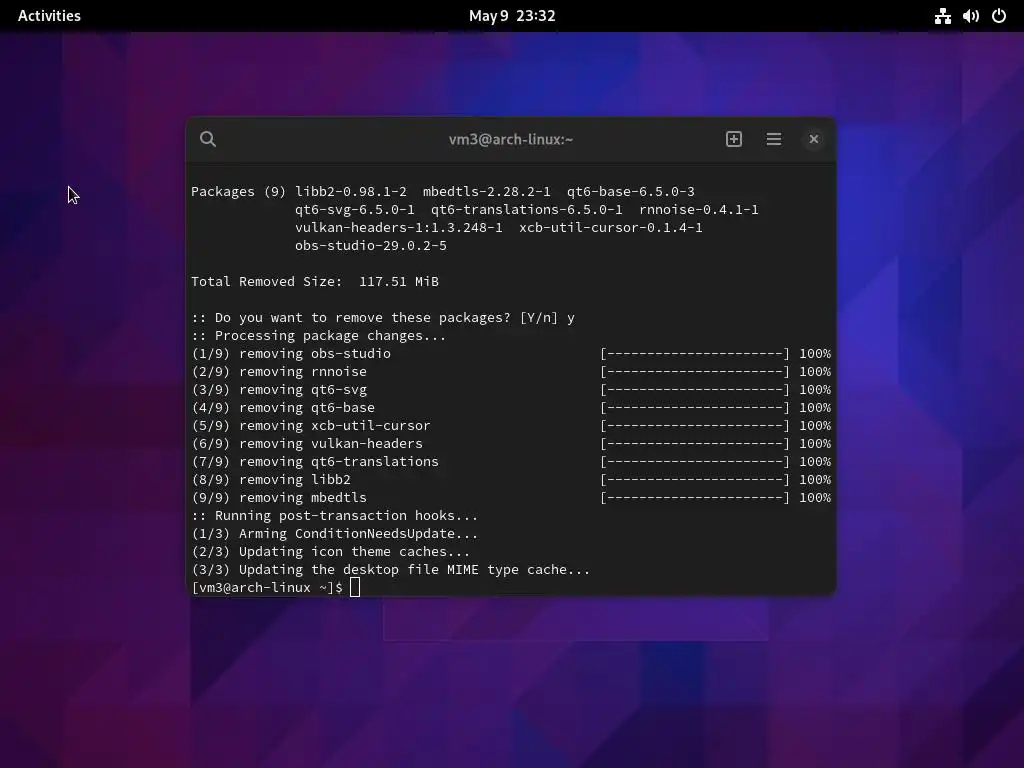
Task: Click the terminal title vm3@arch-linux:~
Action: click(x=511, y=139)
